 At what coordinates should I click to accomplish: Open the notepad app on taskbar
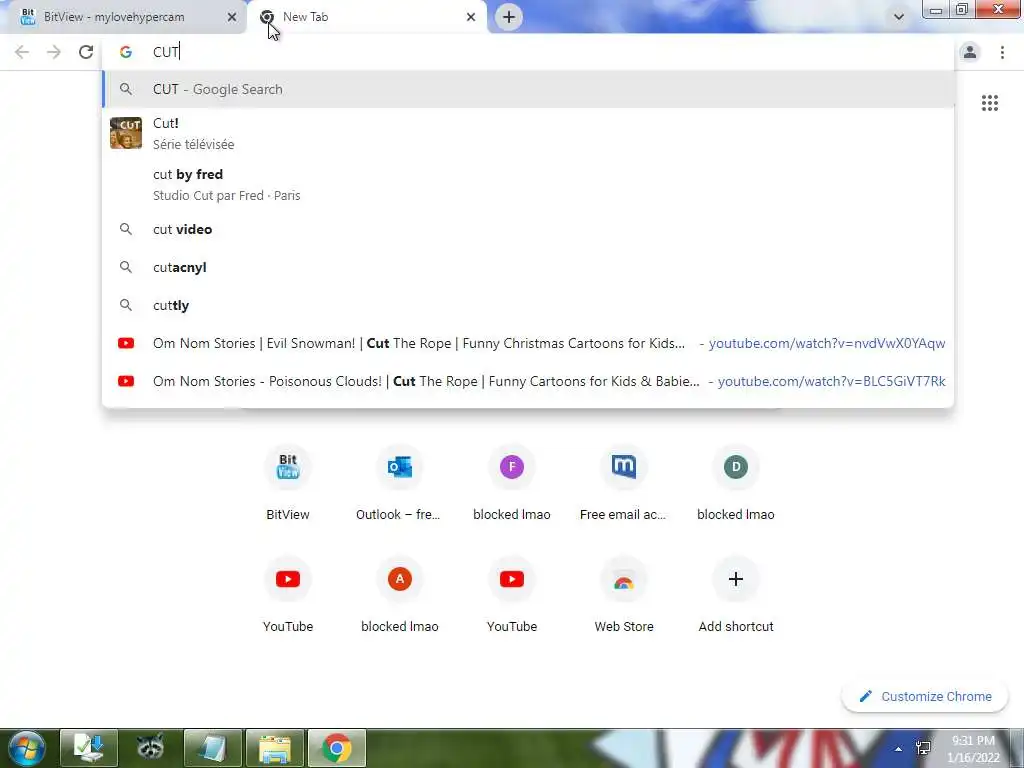(x=213, y=748)
